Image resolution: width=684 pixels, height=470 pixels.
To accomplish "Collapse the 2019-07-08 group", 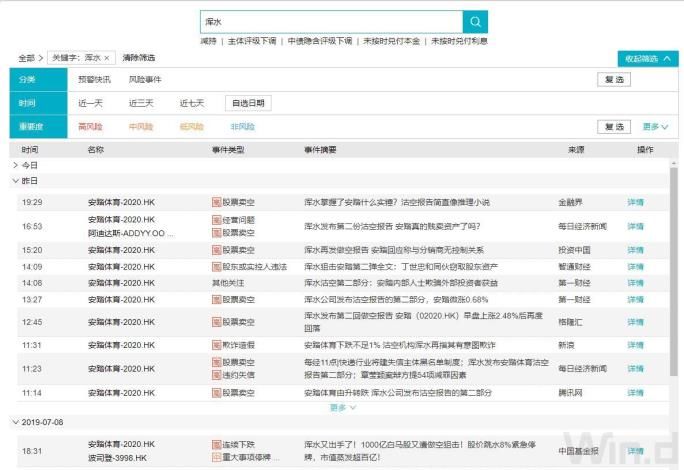I will click(x=16, y=422).
